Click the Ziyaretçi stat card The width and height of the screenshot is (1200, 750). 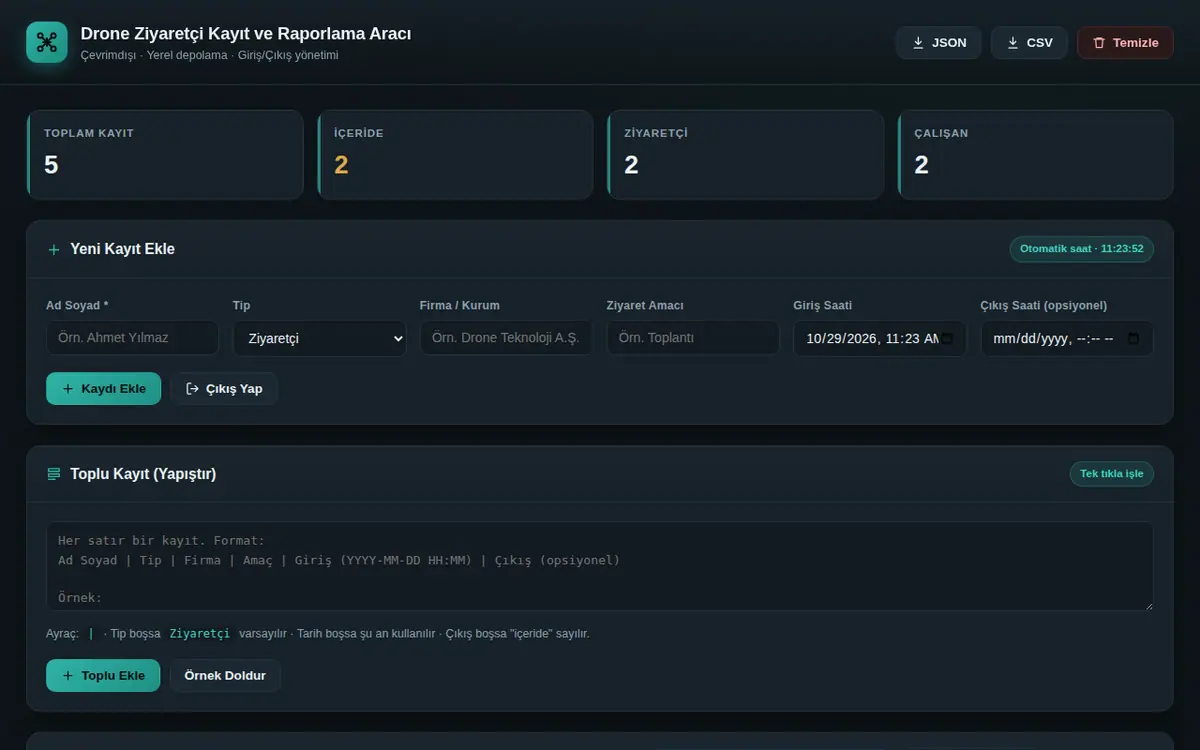coord(745,154)
